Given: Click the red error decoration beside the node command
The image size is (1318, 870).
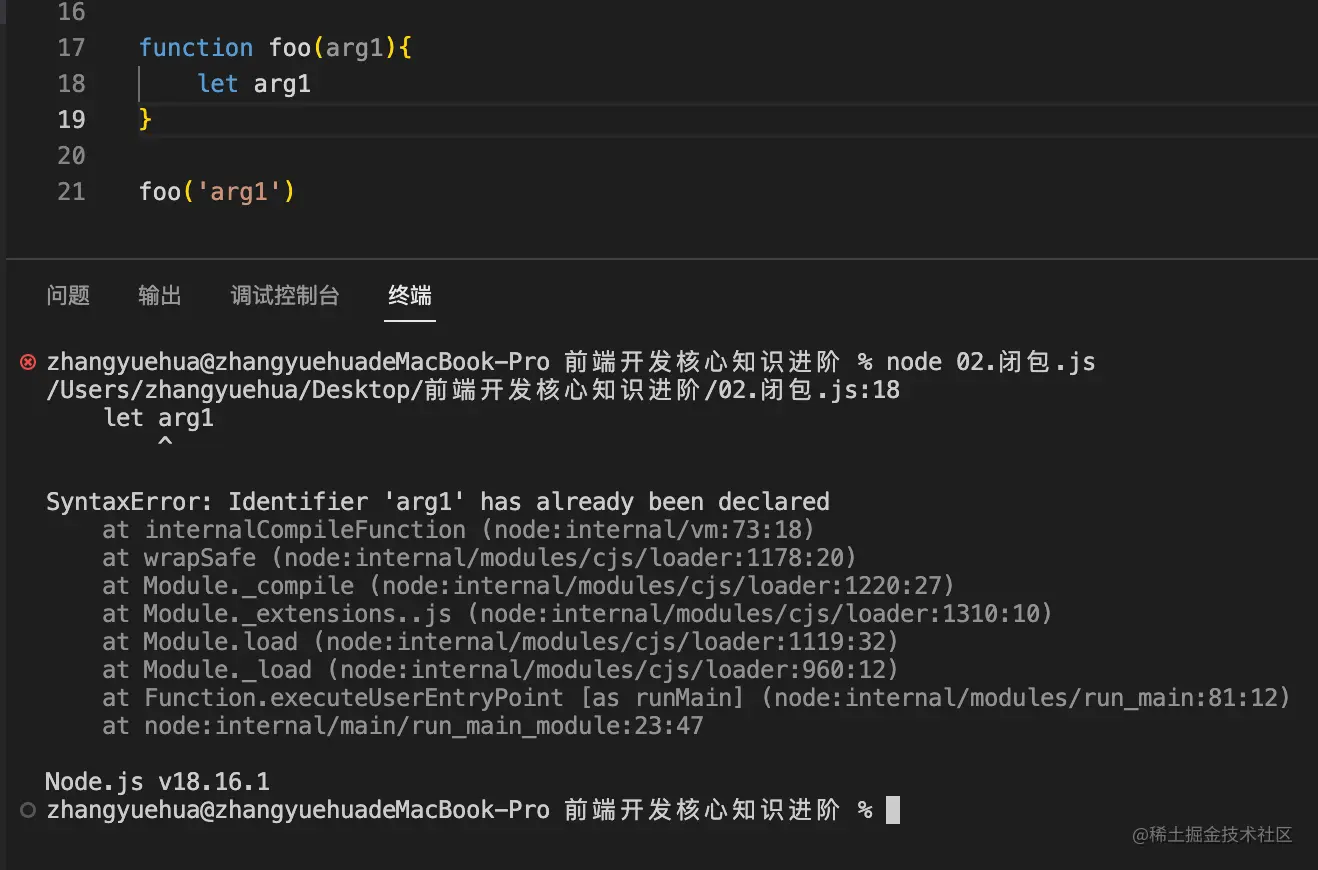Looking at the screenshot, I should click(28, 362).
